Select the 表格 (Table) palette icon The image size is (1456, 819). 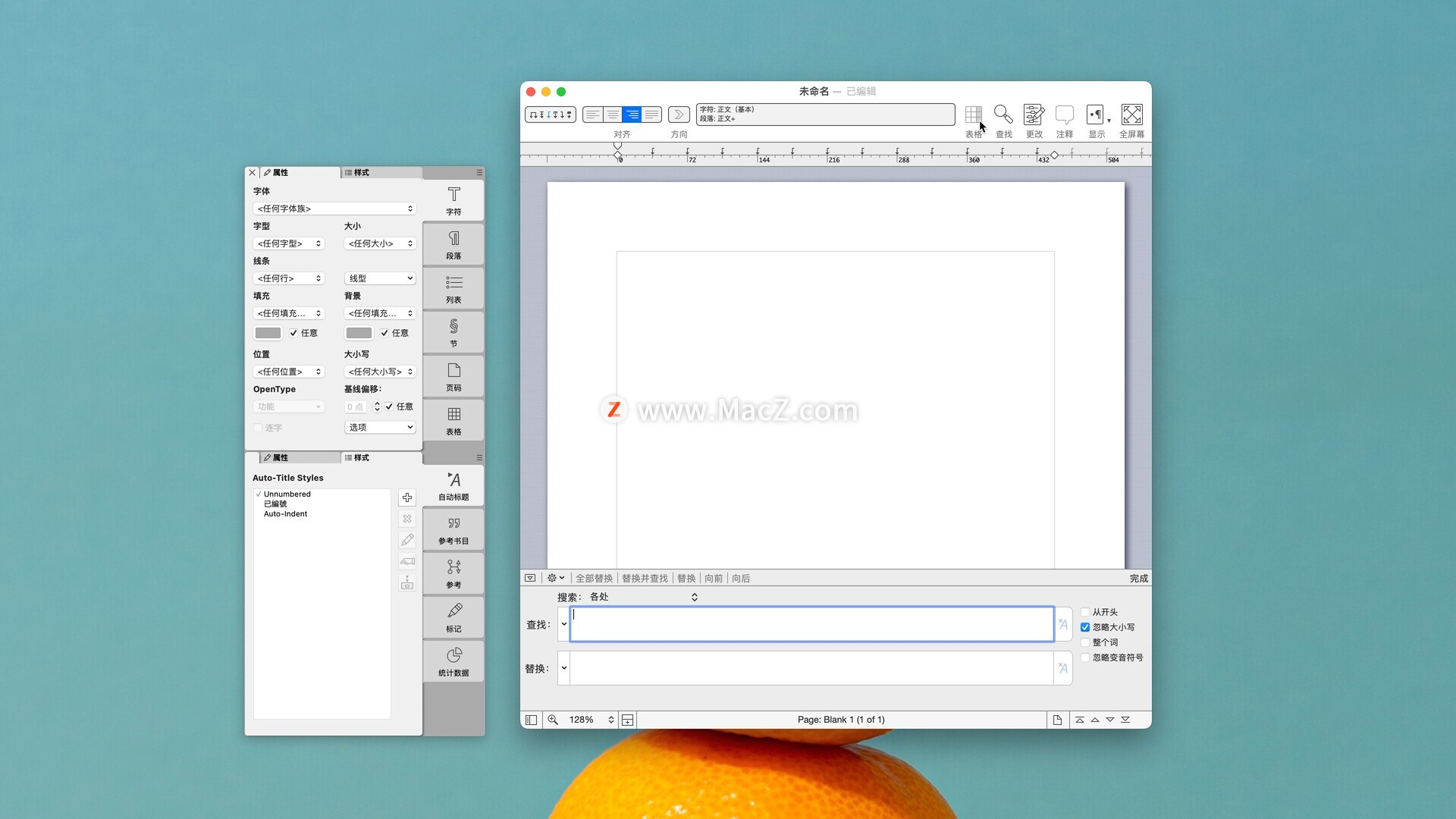coord(453,420)
